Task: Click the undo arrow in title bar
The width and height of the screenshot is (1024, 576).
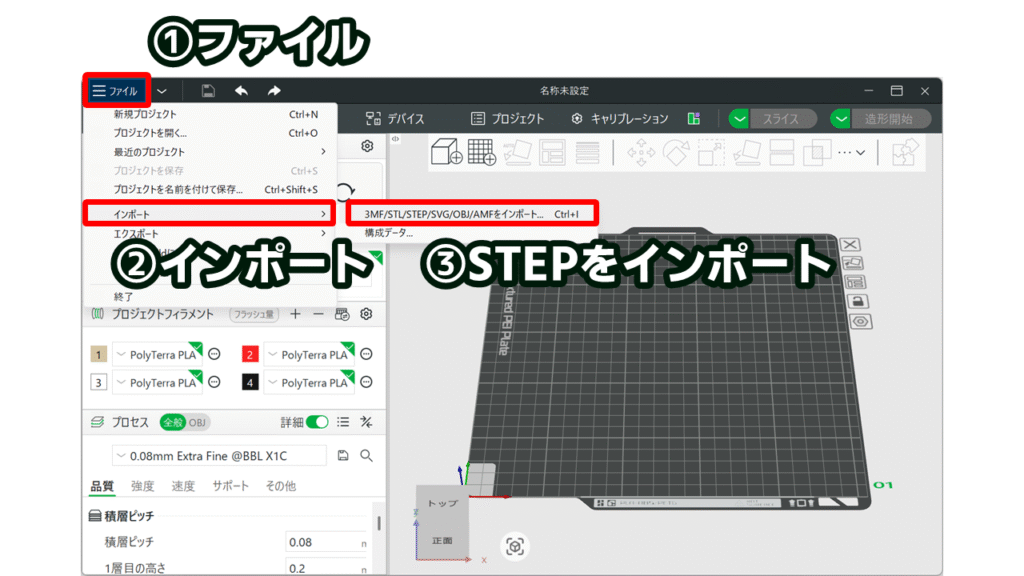Action: click(x=241, y=91)
